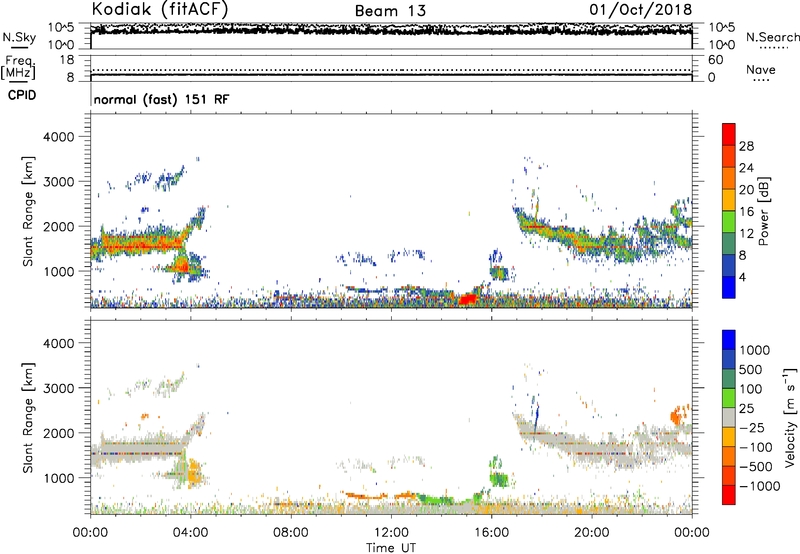Click the red top of power colorbar
This screenshot has width=800, height=554.
tap(729, 134)
